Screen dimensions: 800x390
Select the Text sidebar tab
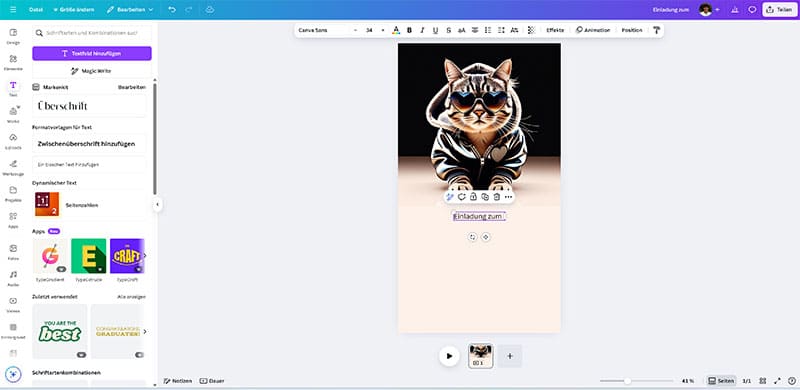(x=13, y=88)
